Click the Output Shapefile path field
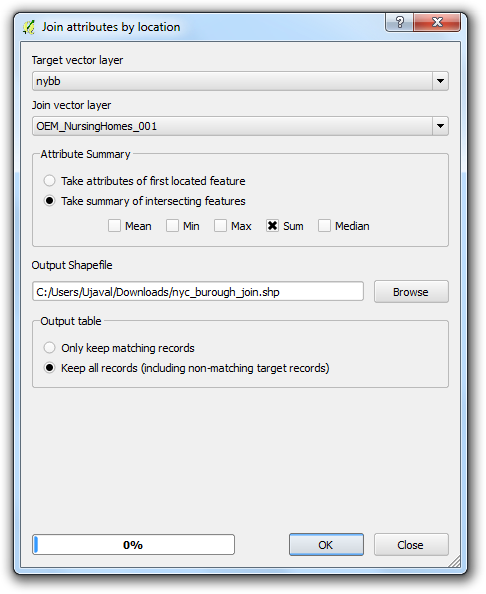This screenshot has height=594, width=486. pyautogui.click(x=198, y=291)
